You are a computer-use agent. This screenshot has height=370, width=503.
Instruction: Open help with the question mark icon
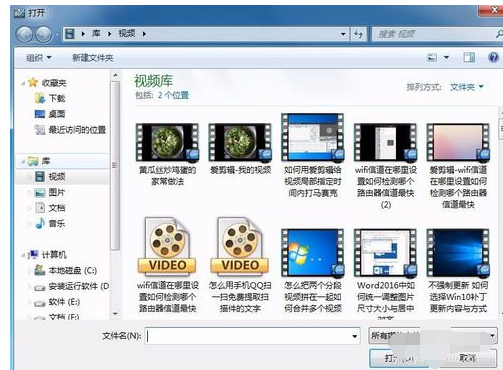pyautogui.click(x=493, y=58)
